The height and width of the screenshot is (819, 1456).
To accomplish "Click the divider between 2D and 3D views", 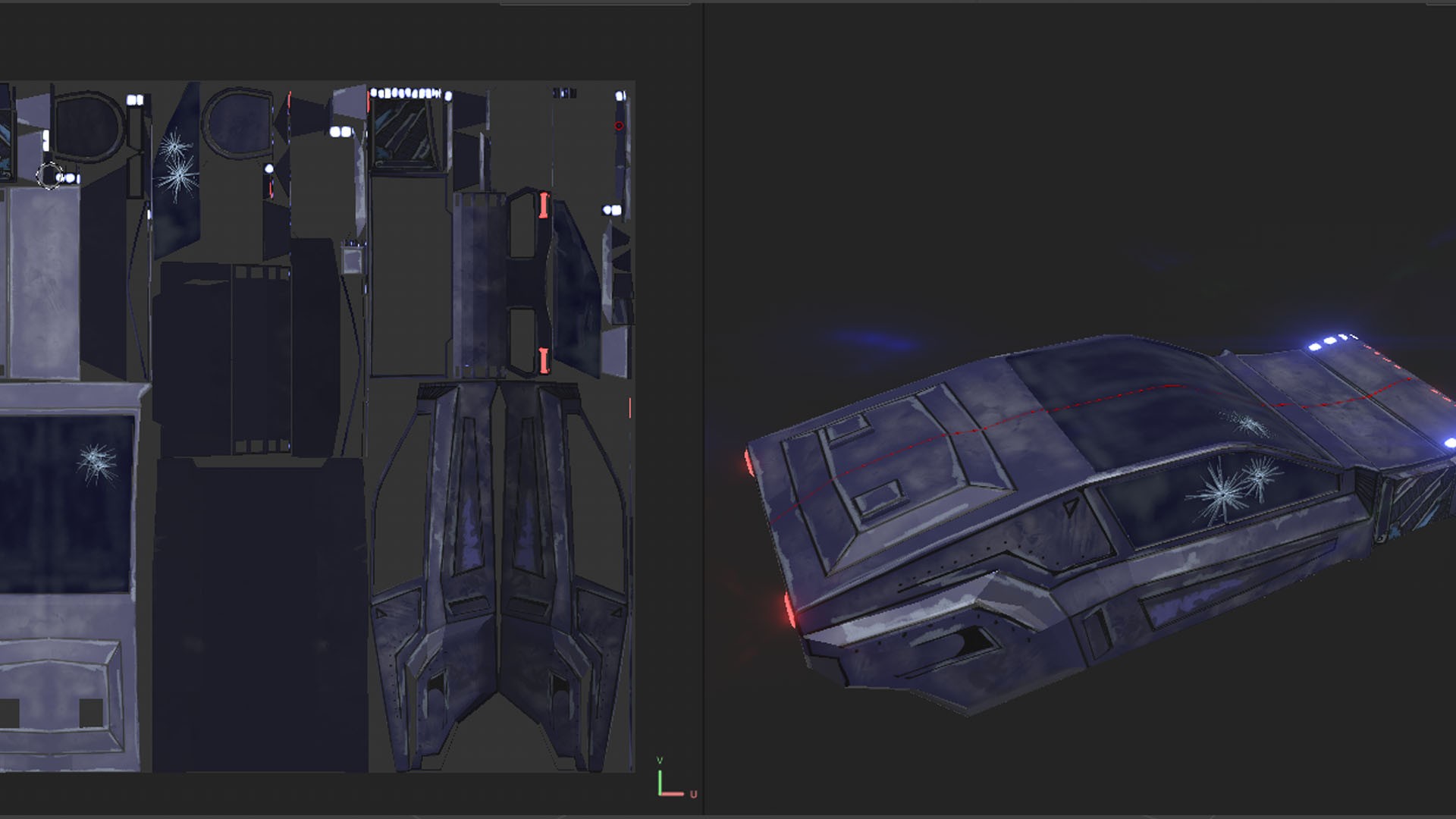I will tap(703, 409).
